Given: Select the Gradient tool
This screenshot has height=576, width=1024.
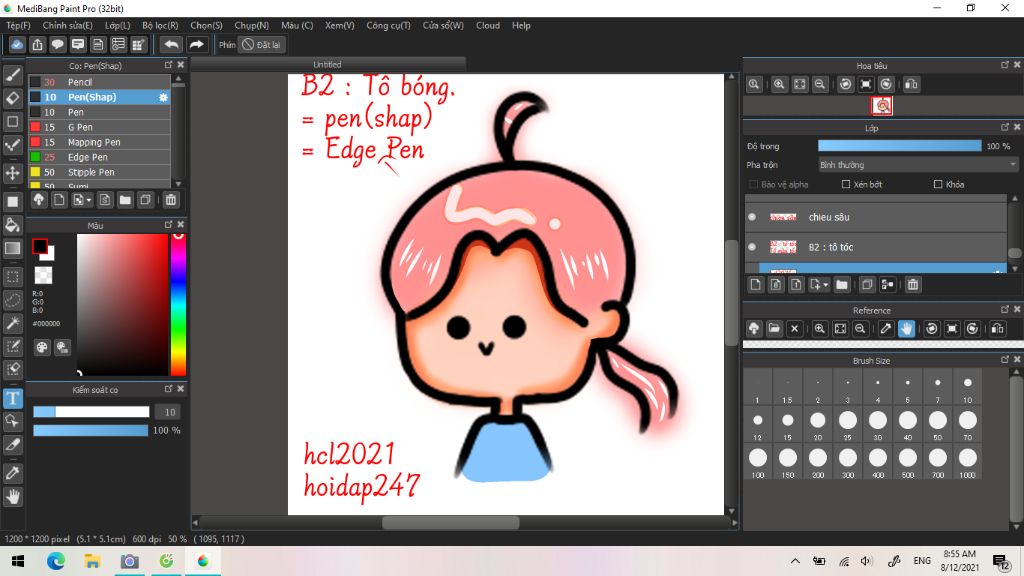Looking at the screenshot, I should pos(12,248).
